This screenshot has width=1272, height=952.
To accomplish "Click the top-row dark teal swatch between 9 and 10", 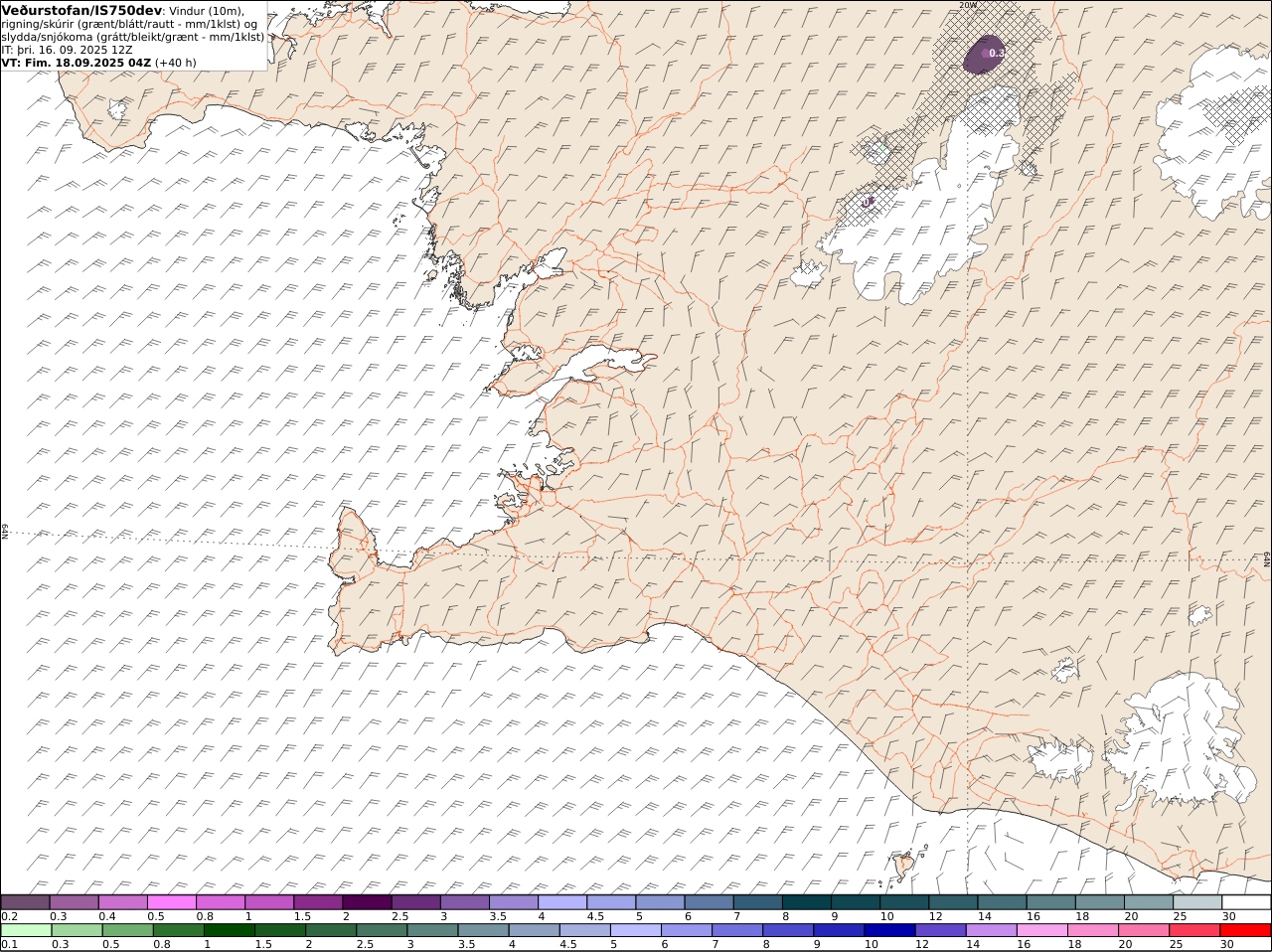I will pyautogui.click(x=856, y=902).
